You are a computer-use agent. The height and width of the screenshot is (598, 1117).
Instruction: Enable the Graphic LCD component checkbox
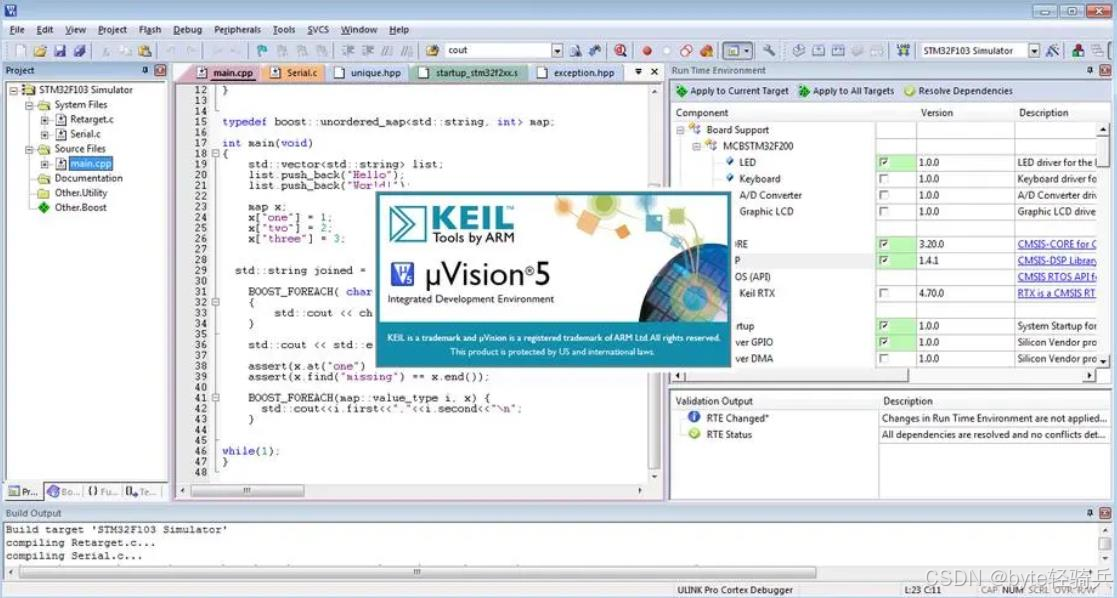point(884,212)
